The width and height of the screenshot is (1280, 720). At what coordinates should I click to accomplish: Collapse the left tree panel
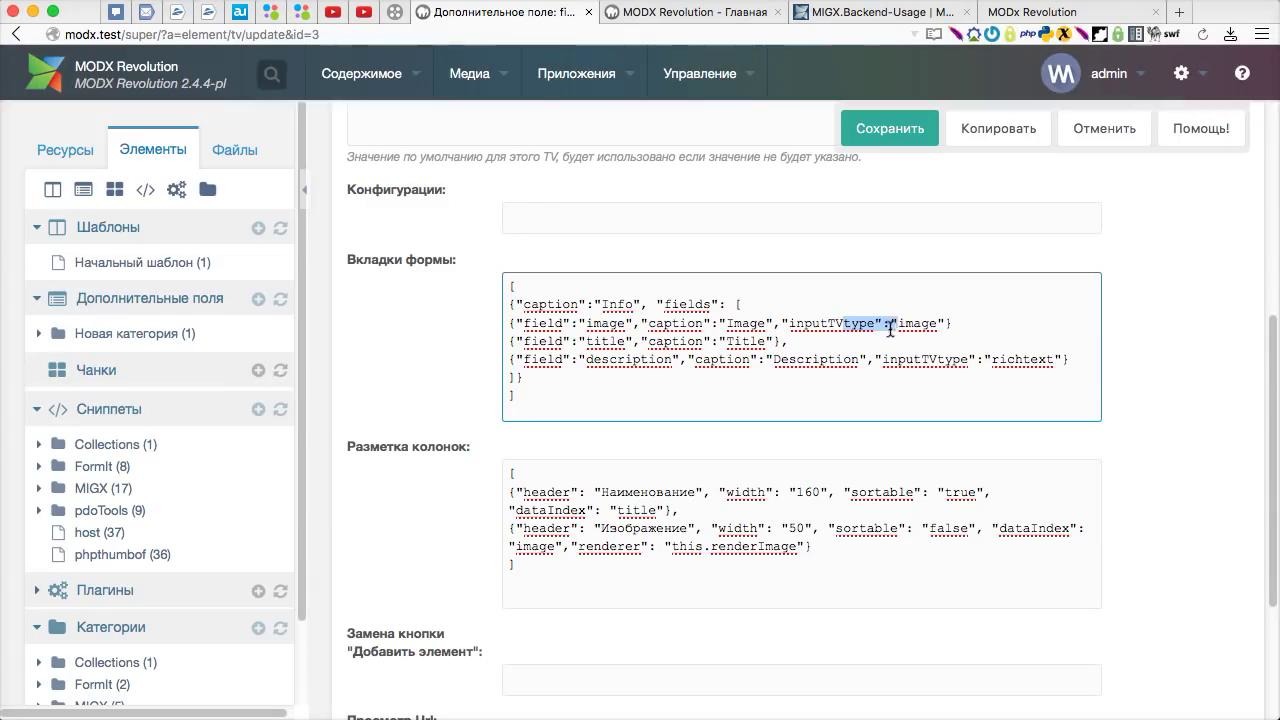[x=305, y=190]
